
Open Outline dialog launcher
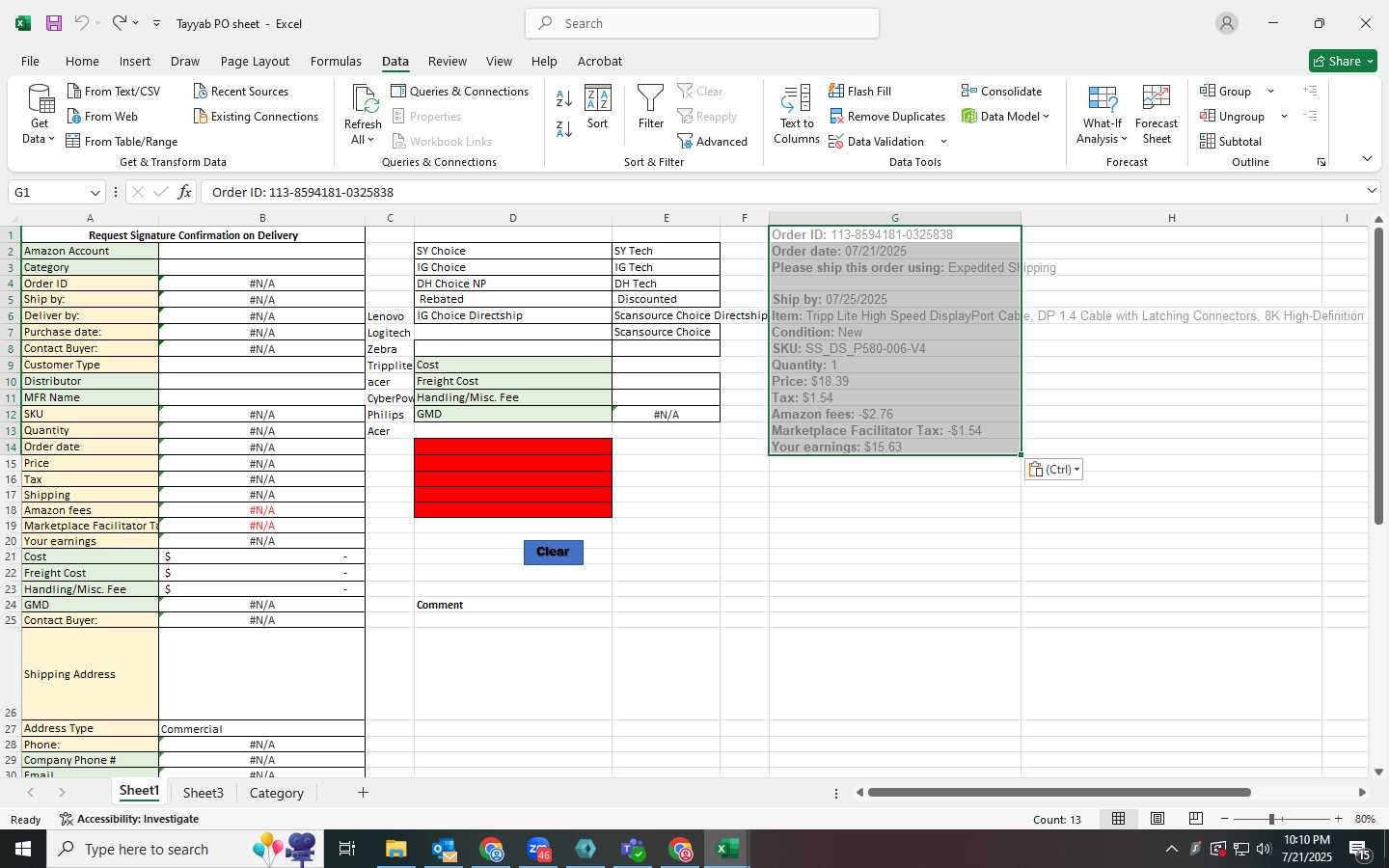click(x=1321, y=162)
